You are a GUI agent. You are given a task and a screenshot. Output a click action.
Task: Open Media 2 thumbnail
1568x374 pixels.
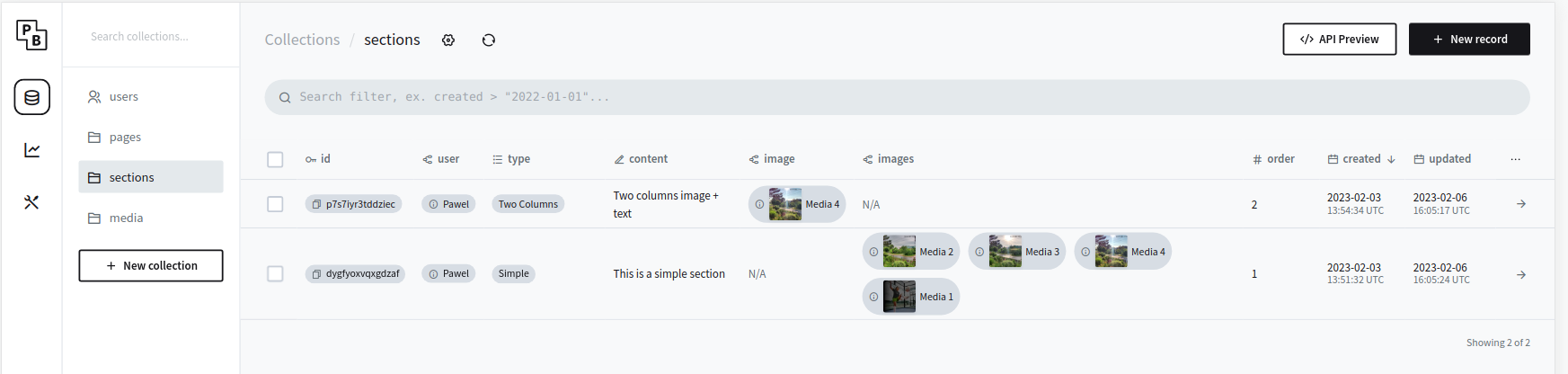coord(899,252)
